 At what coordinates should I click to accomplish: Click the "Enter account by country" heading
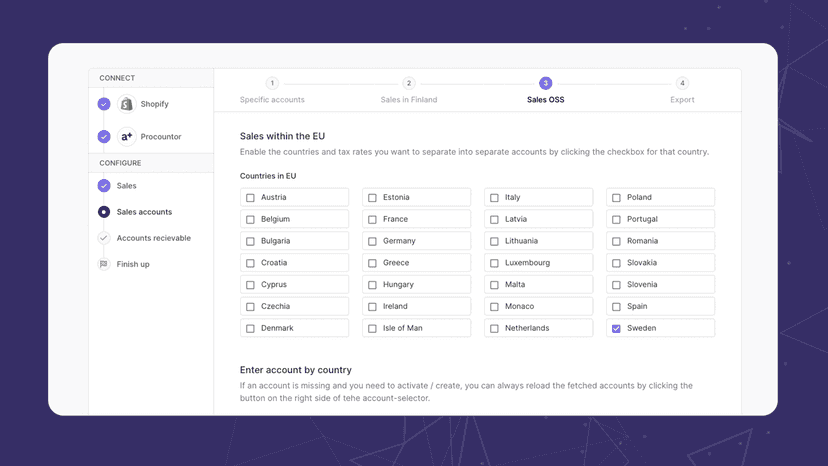point(296,370)
